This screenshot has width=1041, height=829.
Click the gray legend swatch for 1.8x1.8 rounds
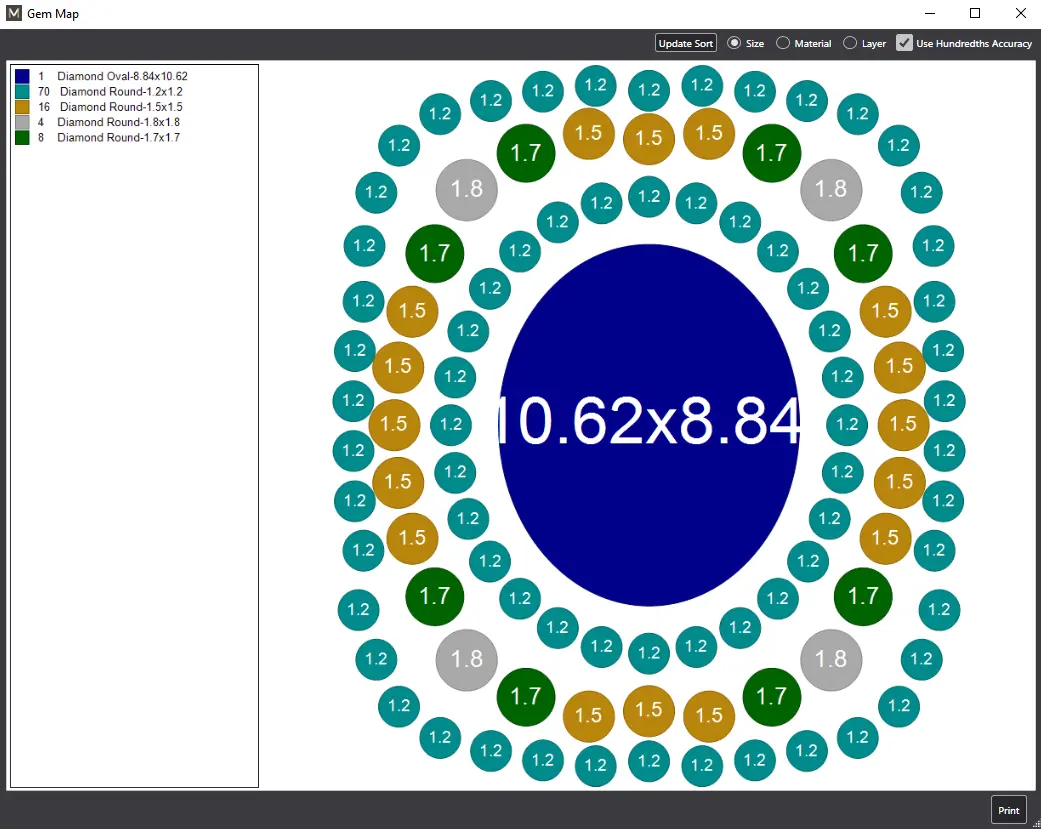point(22,122)
